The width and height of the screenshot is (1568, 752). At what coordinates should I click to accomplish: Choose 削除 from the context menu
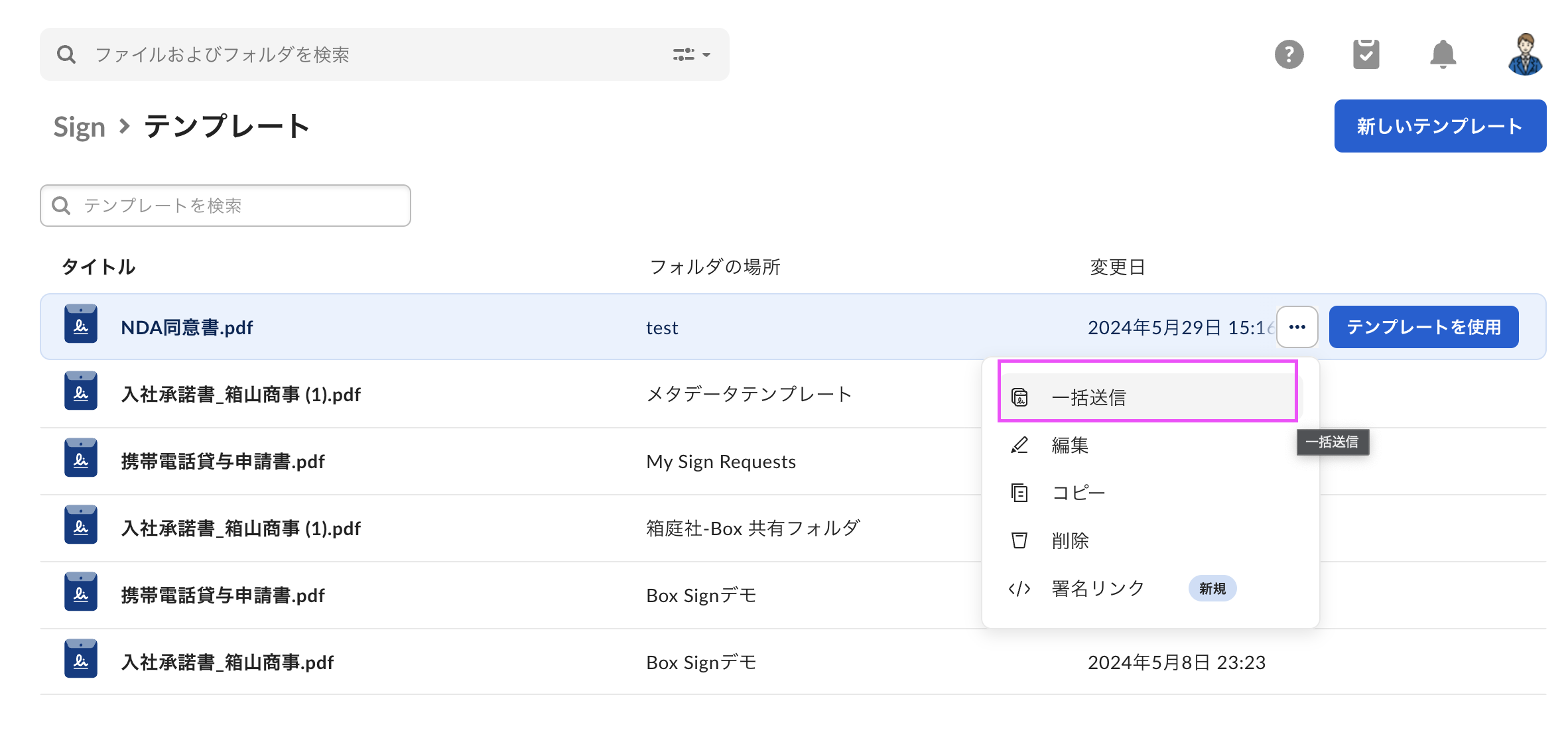pyautogui.click(x=1069, y=541)
